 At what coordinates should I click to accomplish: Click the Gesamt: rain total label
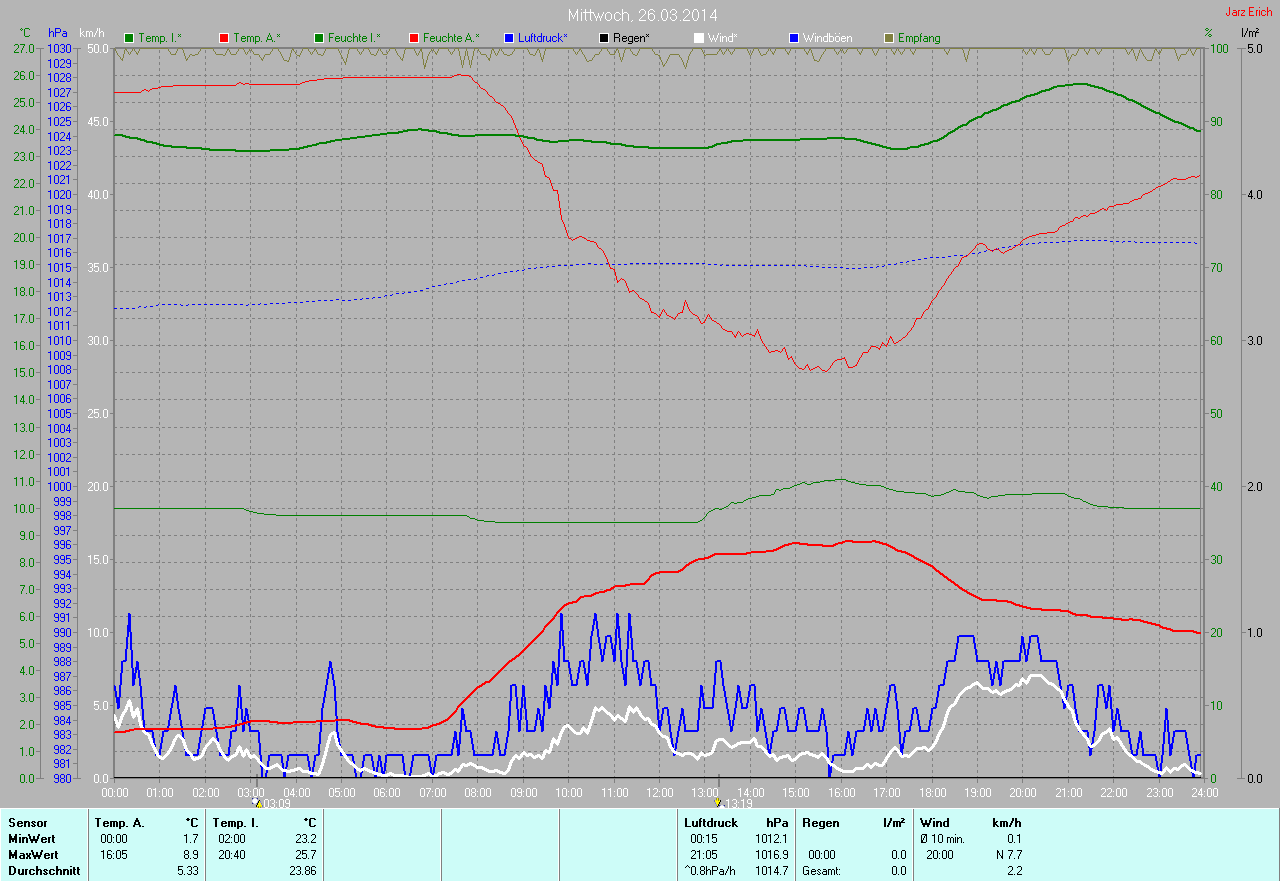pos(822,870)
